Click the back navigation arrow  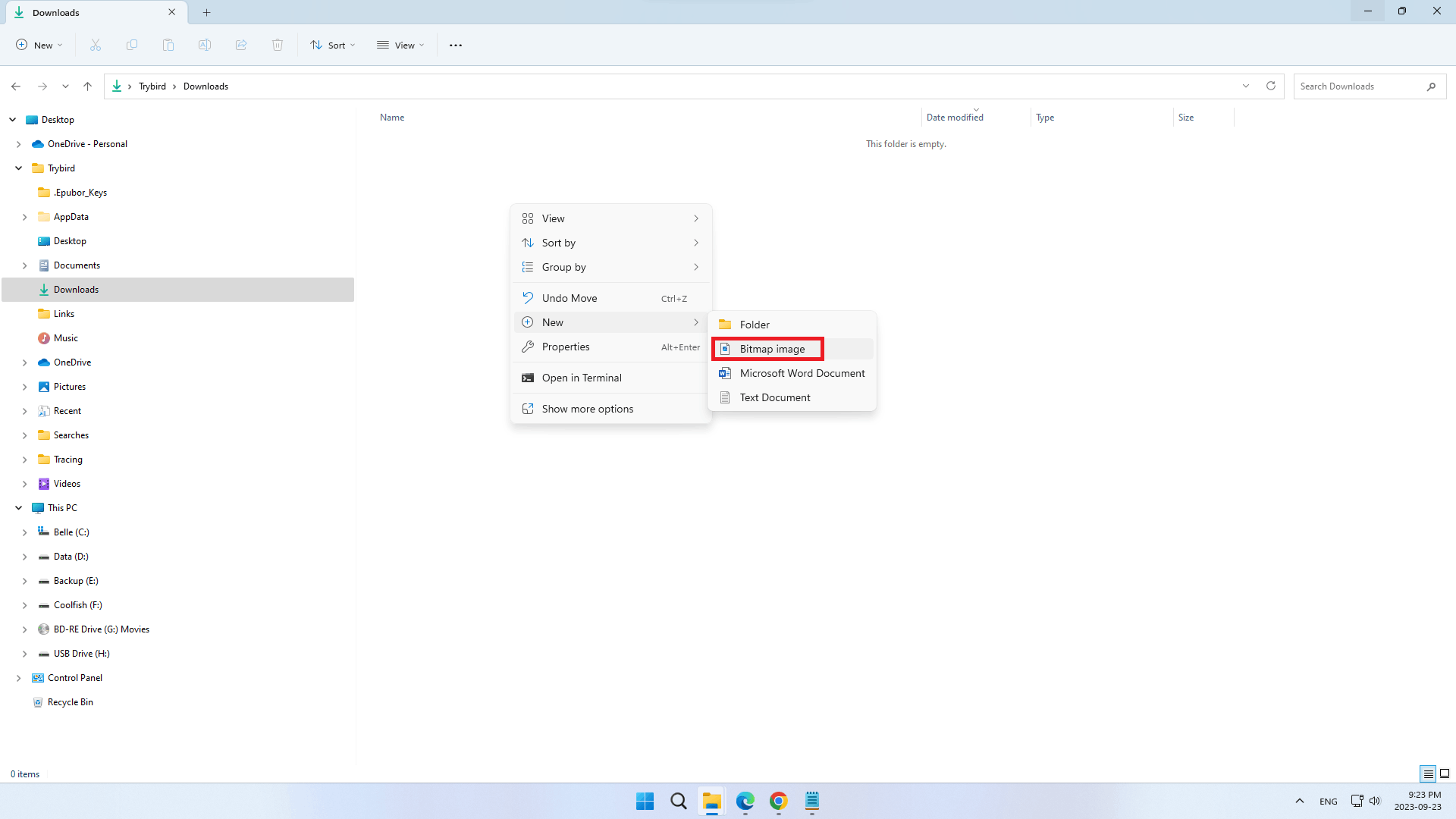pyautogui.click(x=16, y=86)
